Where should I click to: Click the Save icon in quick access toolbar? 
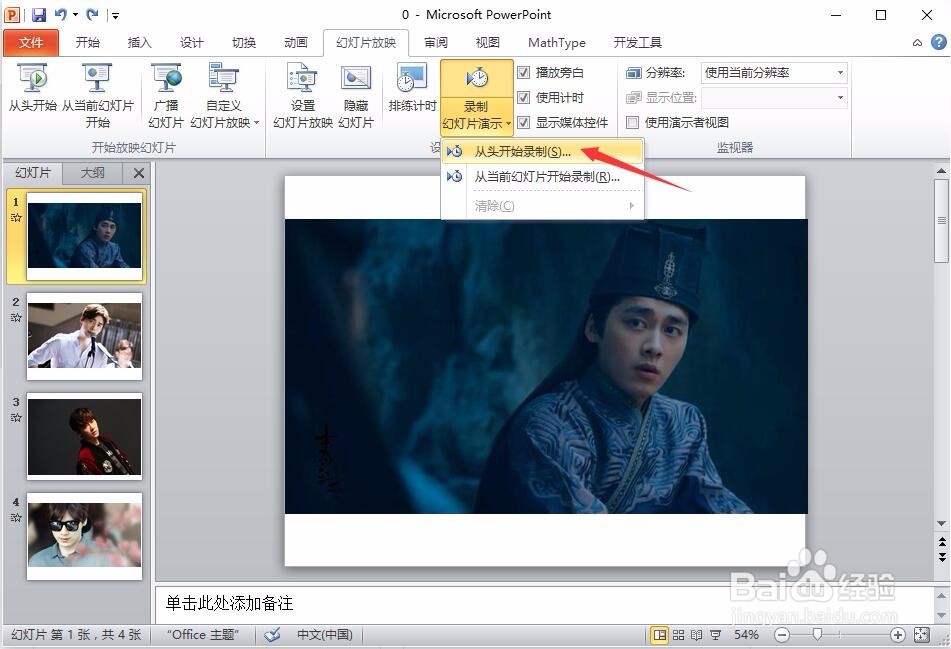38,14
